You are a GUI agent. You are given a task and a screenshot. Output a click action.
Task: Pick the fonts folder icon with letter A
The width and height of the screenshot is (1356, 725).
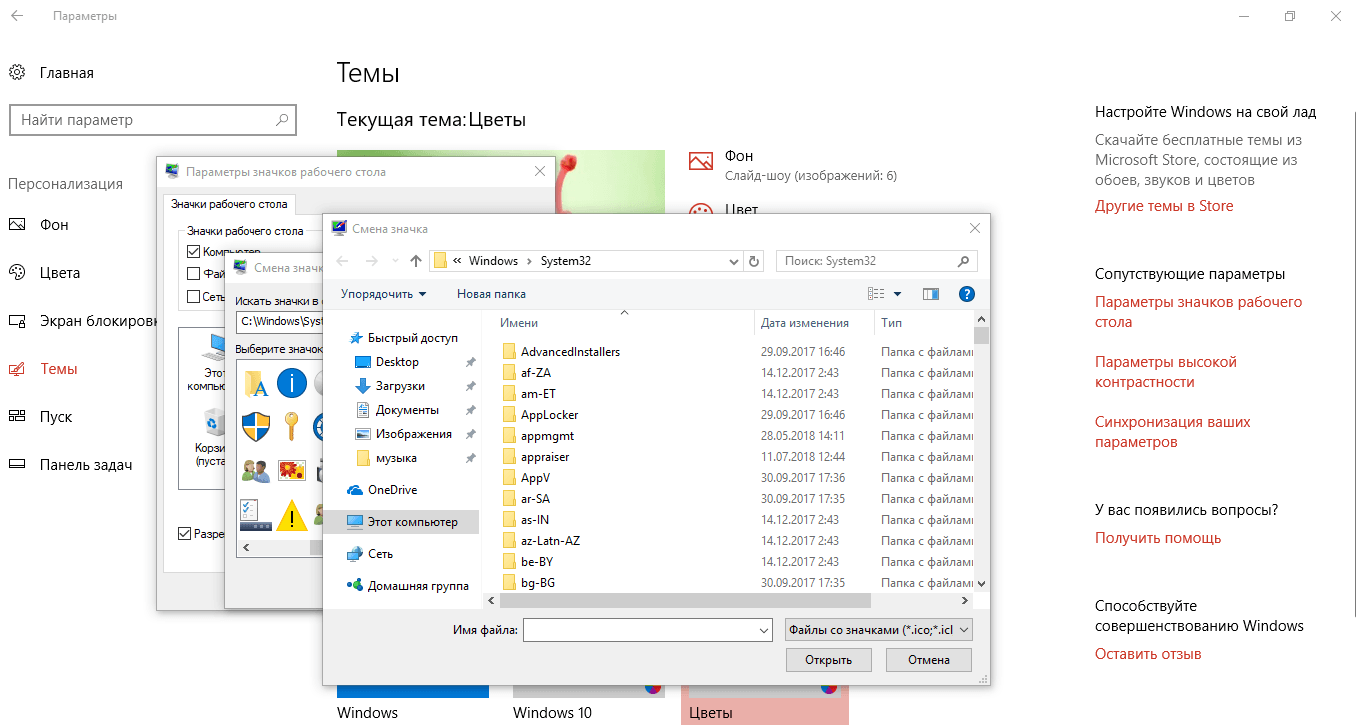[x=256, y=382]
